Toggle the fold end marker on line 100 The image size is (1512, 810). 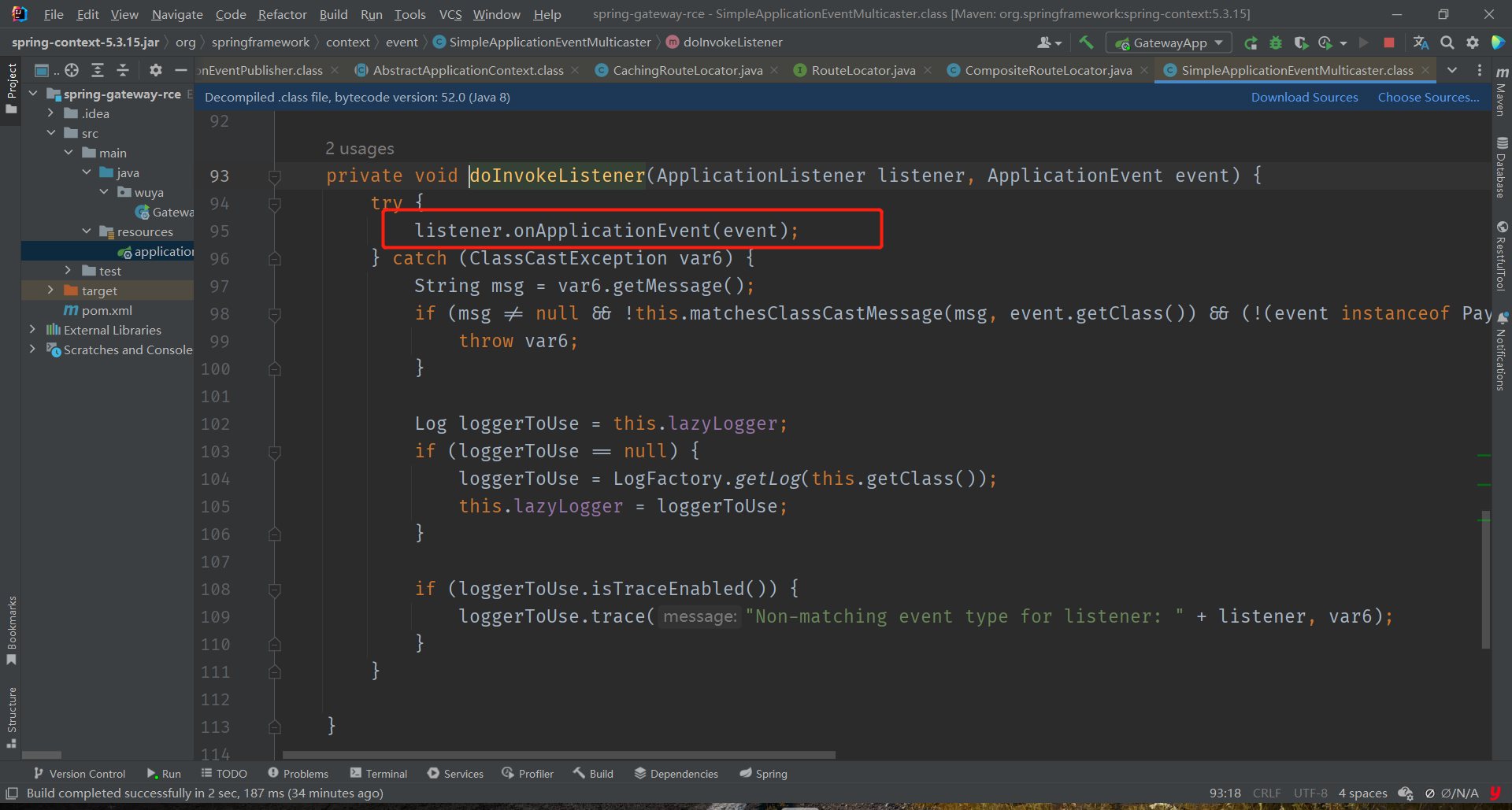[x=275, y=368]
